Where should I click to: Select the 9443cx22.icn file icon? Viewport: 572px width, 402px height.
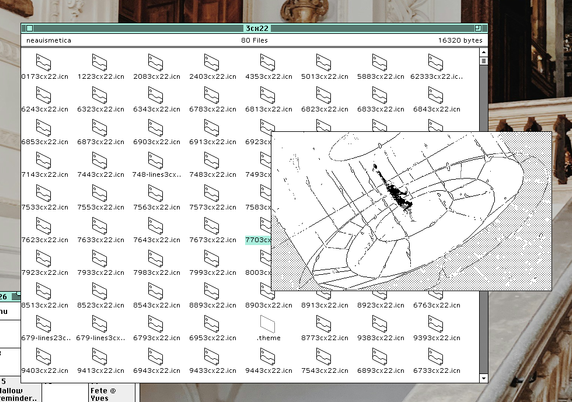tap(267, 357)
